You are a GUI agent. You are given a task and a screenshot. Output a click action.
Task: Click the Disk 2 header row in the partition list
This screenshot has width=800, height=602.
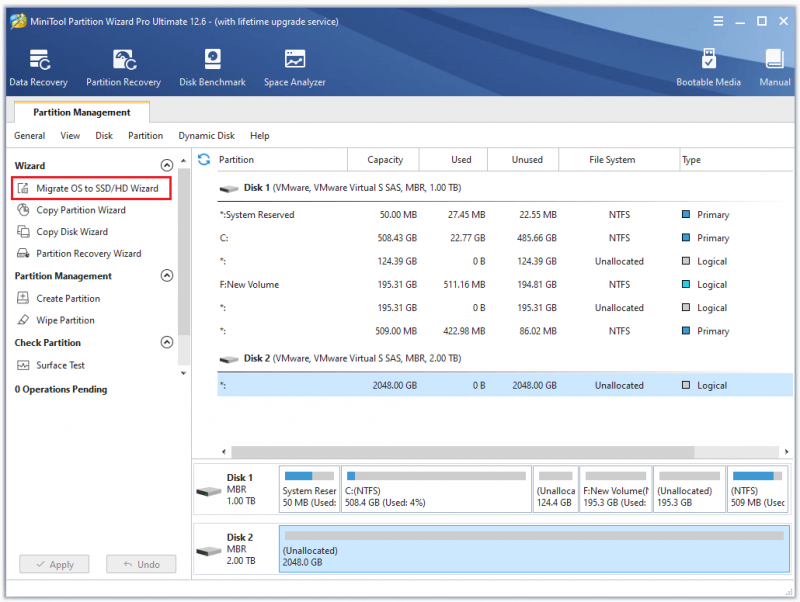coord(505,359)
